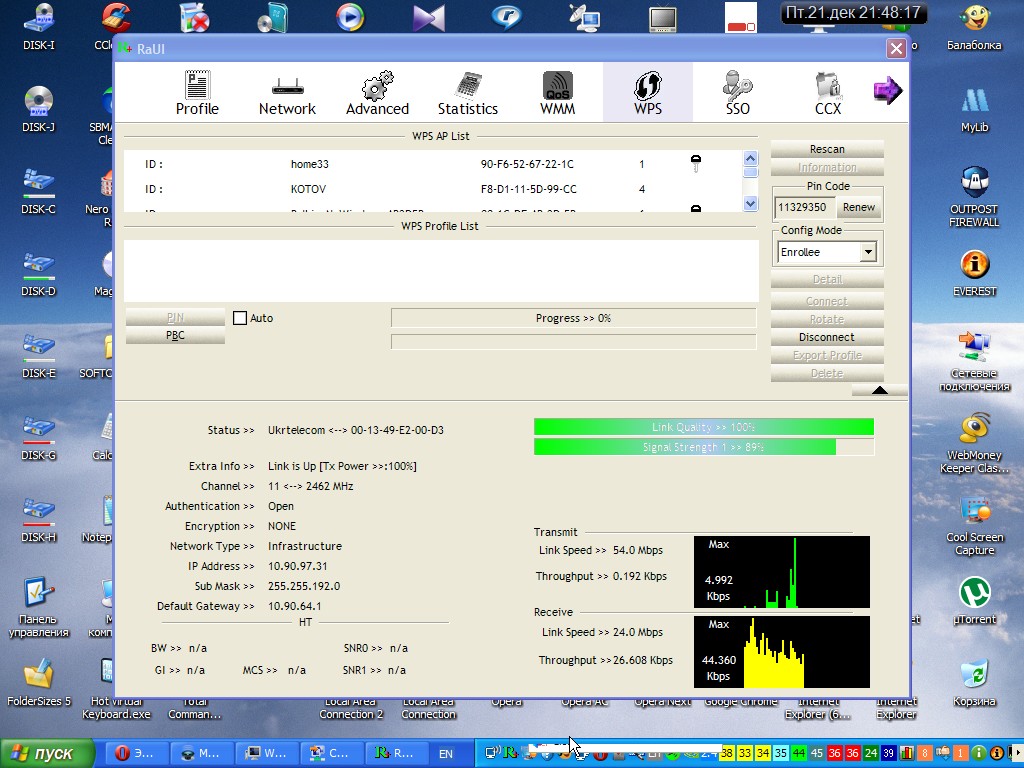Click the Renew pin button
The width and height of the screenshot is (1024, 768).
[x=858, y=207]
